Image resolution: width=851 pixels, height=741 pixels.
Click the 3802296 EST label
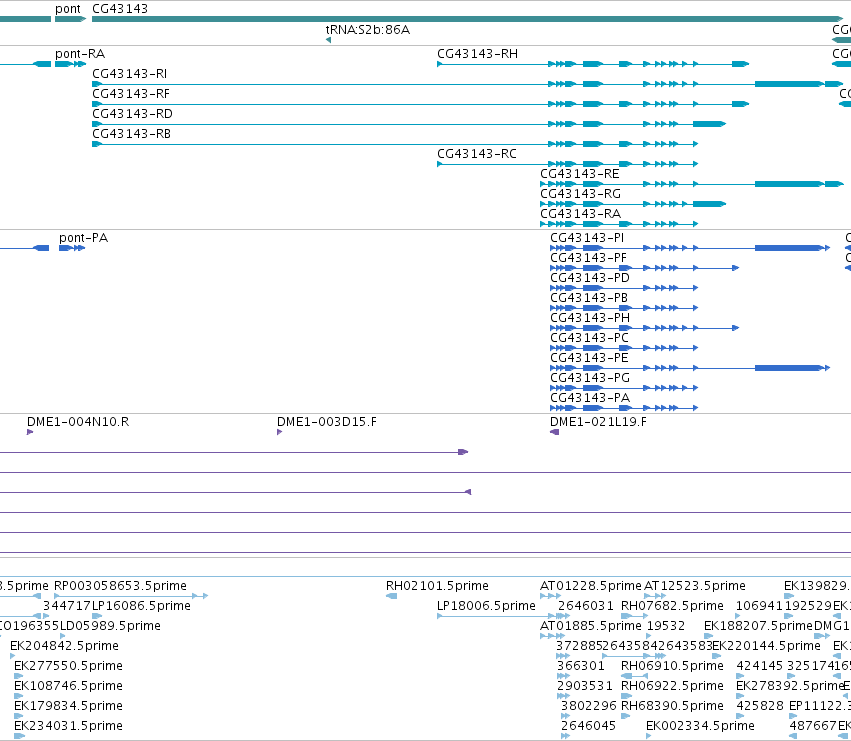coord(589,706)
